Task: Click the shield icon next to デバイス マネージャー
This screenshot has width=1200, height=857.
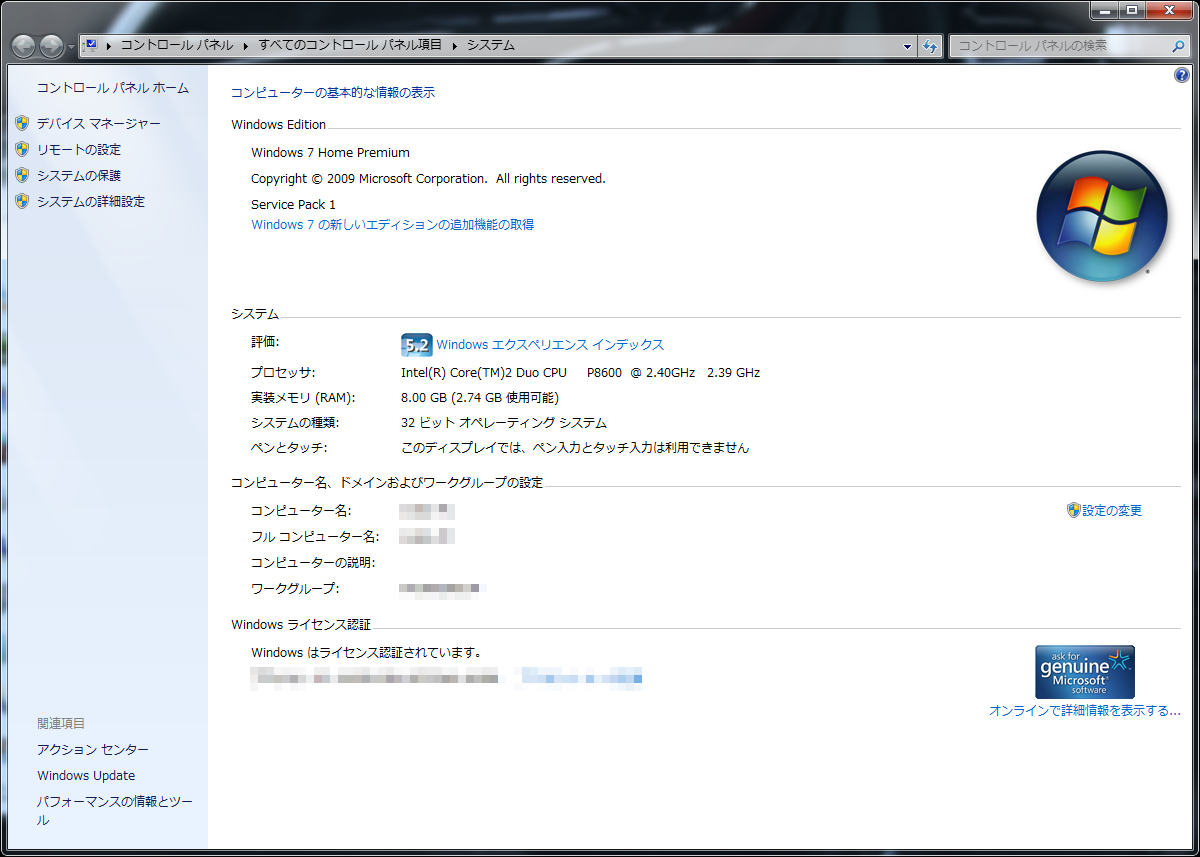Action: click(x=22, y=123)
